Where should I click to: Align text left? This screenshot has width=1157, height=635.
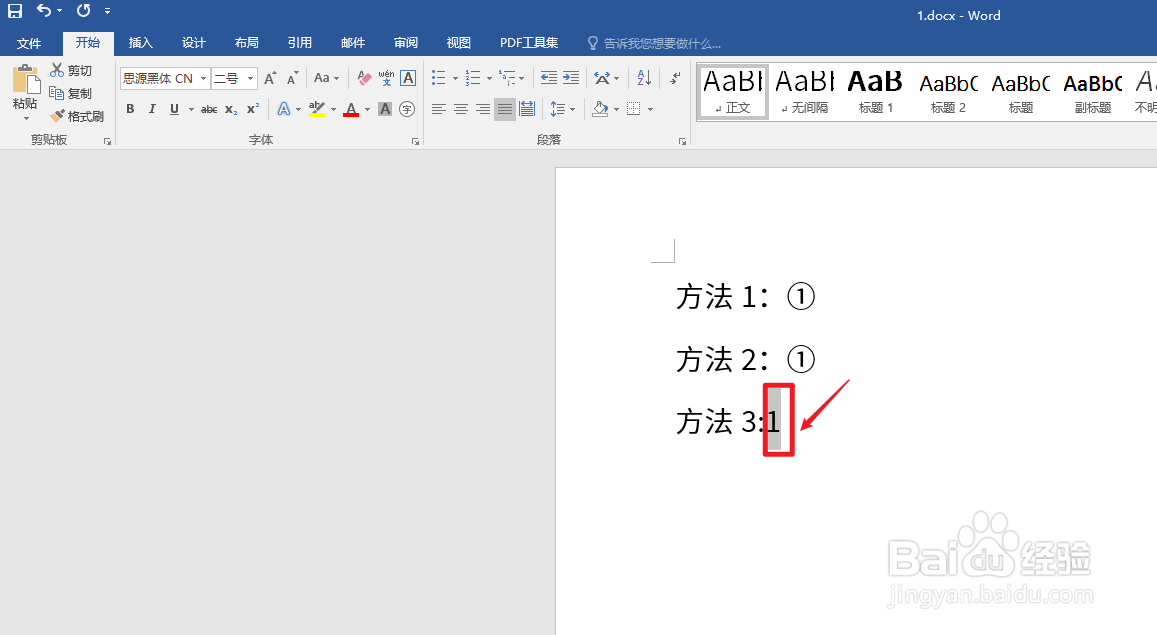coord(438,109)
